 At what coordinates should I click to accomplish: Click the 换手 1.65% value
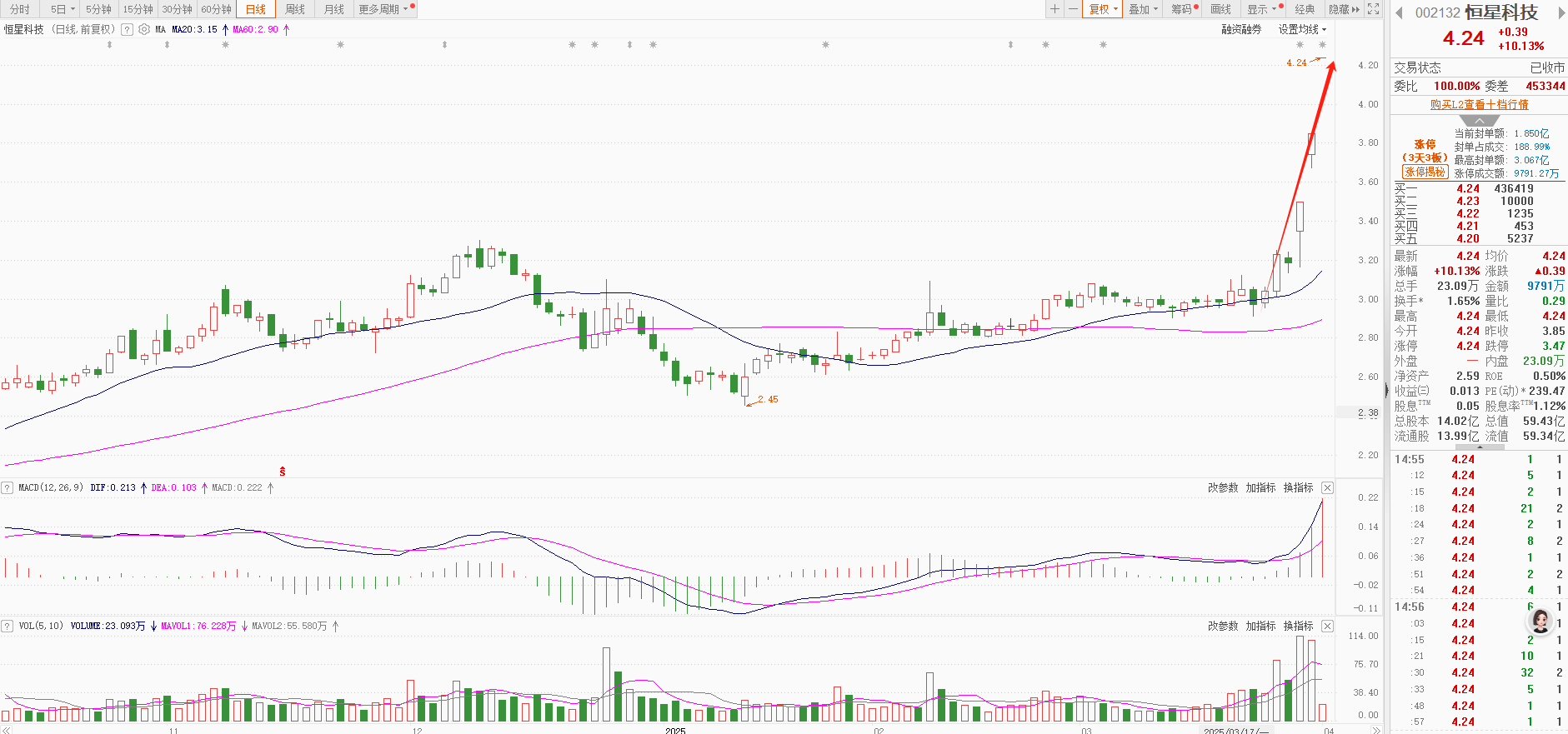point(1464,301)
